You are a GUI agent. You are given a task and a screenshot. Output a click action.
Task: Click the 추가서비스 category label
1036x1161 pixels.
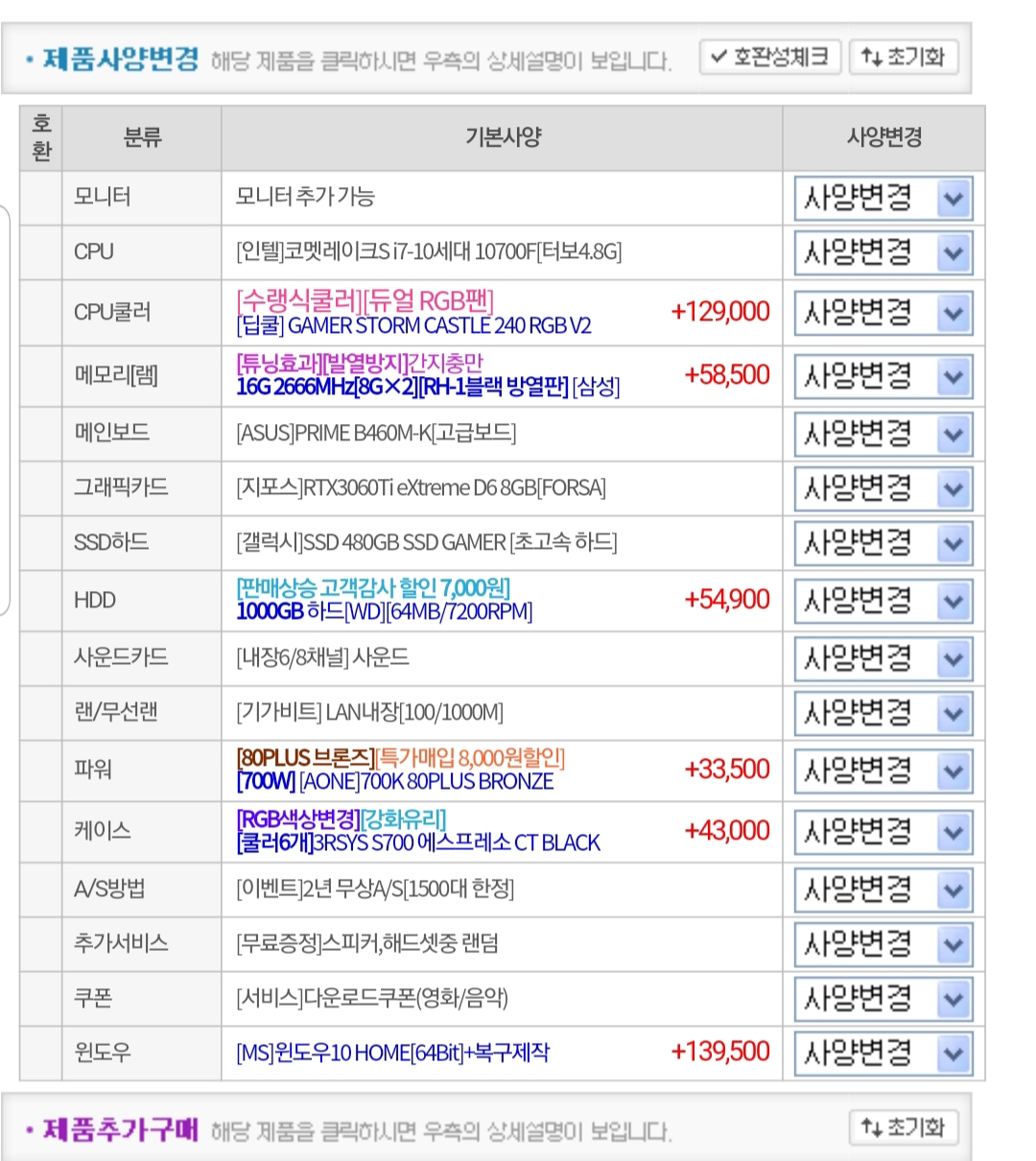pos(121,943)
